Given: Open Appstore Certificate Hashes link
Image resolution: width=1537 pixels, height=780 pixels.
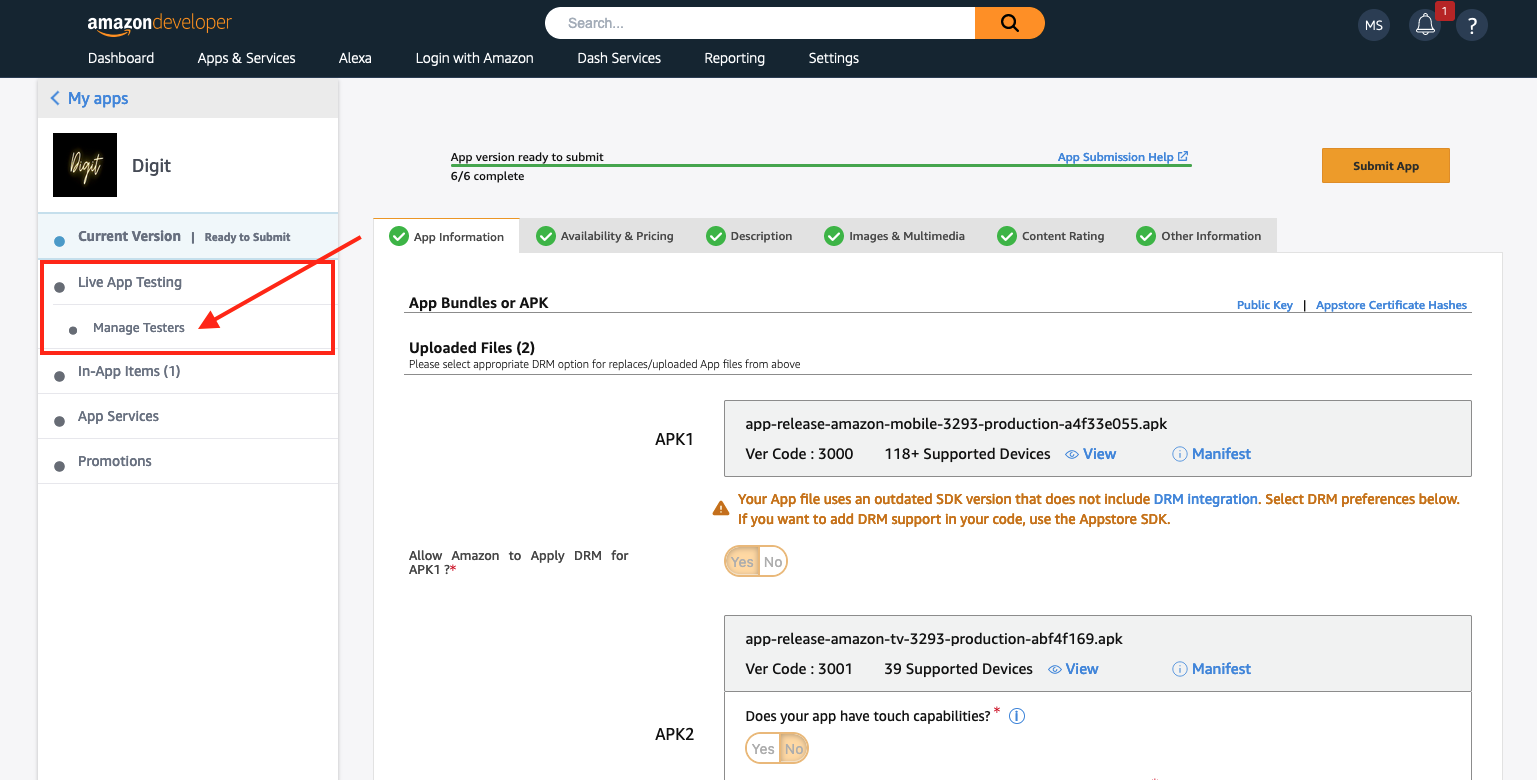Looking at the screenshot, I should [x=1392, y=305].
